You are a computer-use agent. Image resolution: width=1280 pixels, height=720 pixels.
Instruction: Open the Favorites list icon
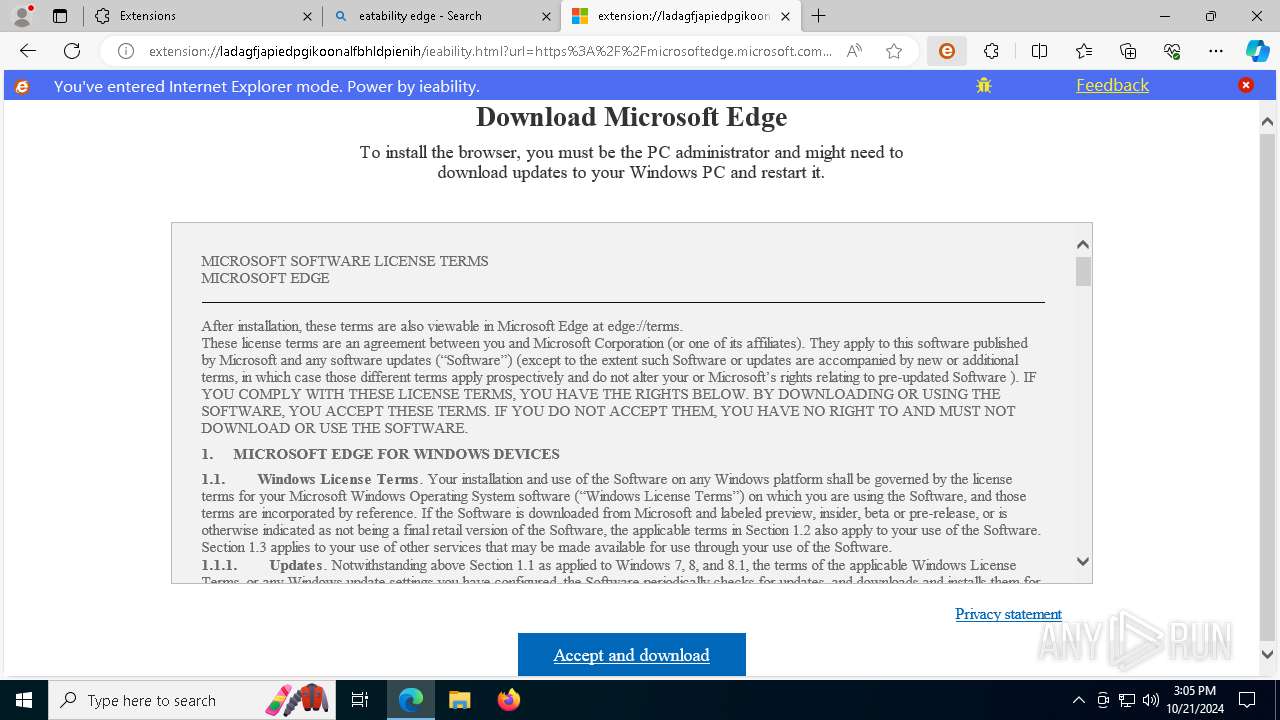coord(1084,51)
